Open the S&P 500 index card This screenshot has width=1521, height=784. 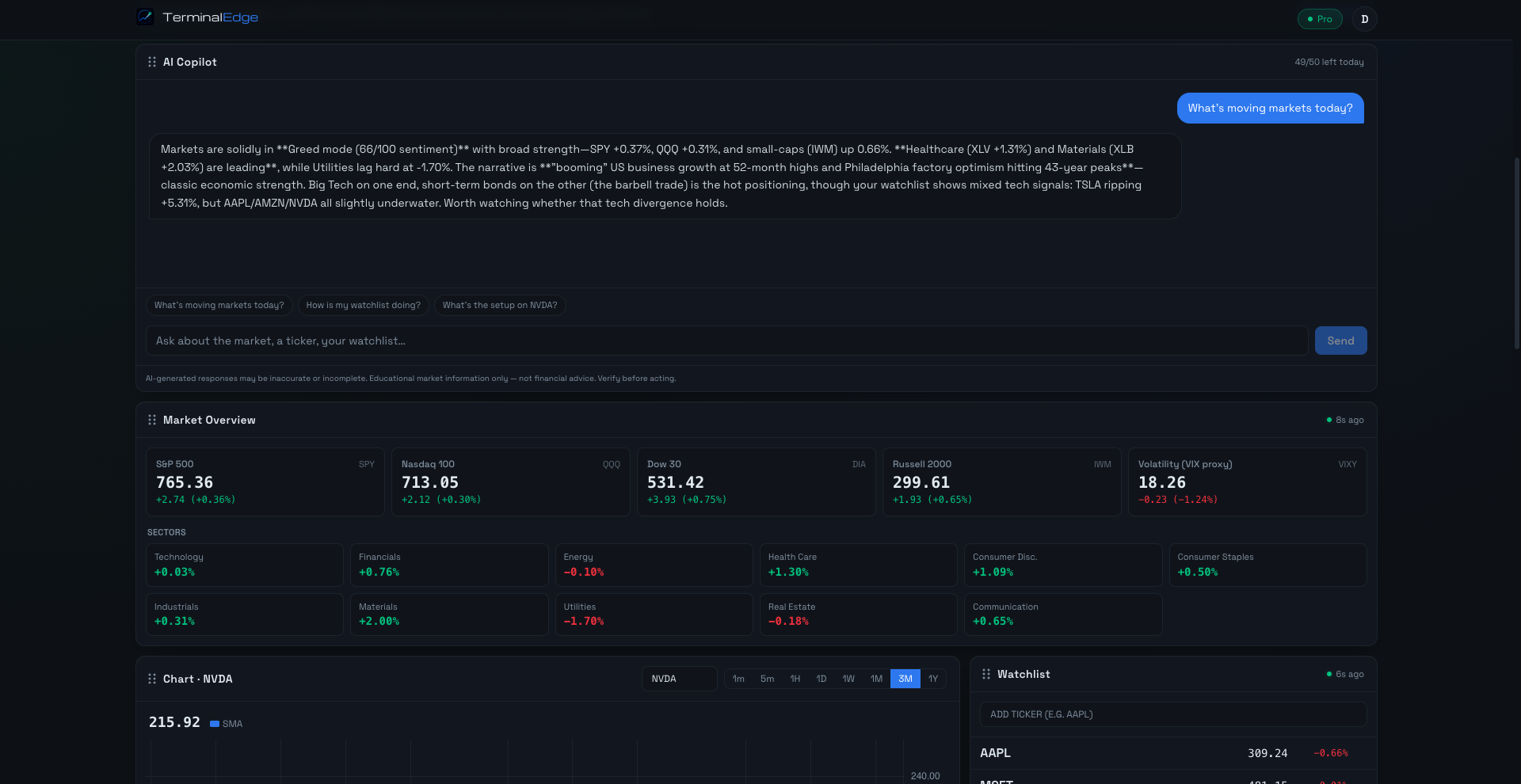click(265, 481)
